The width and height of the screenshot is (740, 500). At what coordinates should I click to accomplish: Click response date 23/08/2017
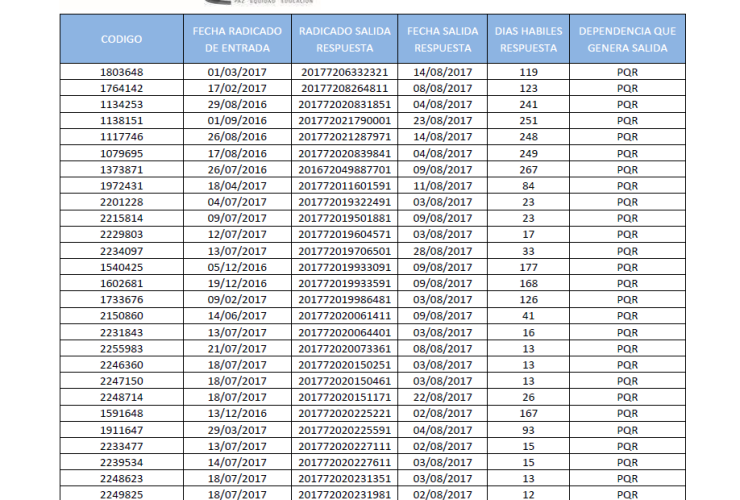tap(442, 120)
